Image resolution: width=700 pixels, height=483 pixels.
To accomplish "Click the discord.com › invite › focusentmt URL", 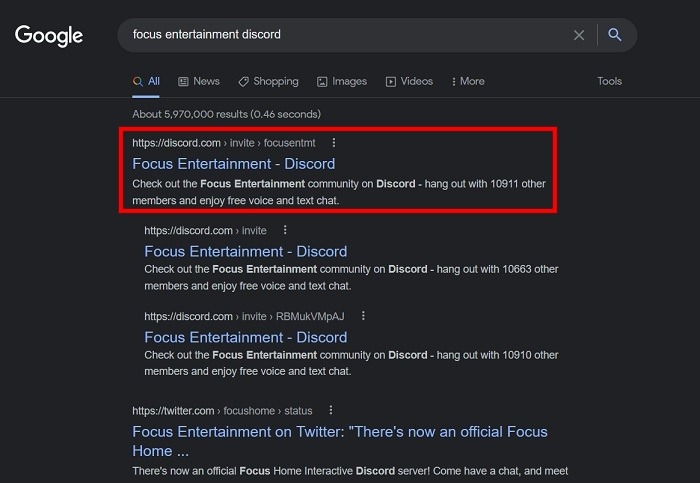I will click(x=224, y=143).
